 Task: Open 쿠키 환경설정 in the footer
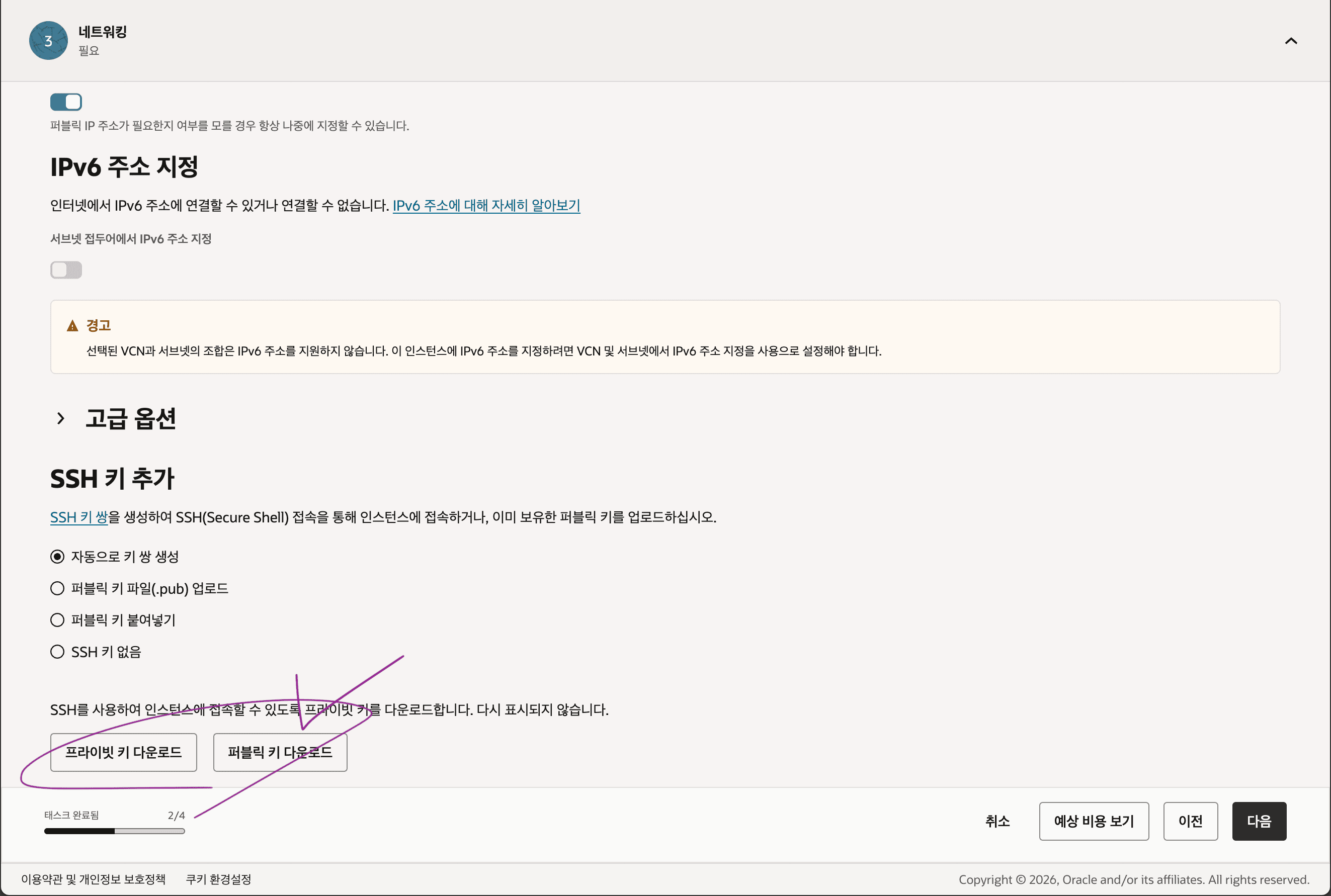(218, 879)
